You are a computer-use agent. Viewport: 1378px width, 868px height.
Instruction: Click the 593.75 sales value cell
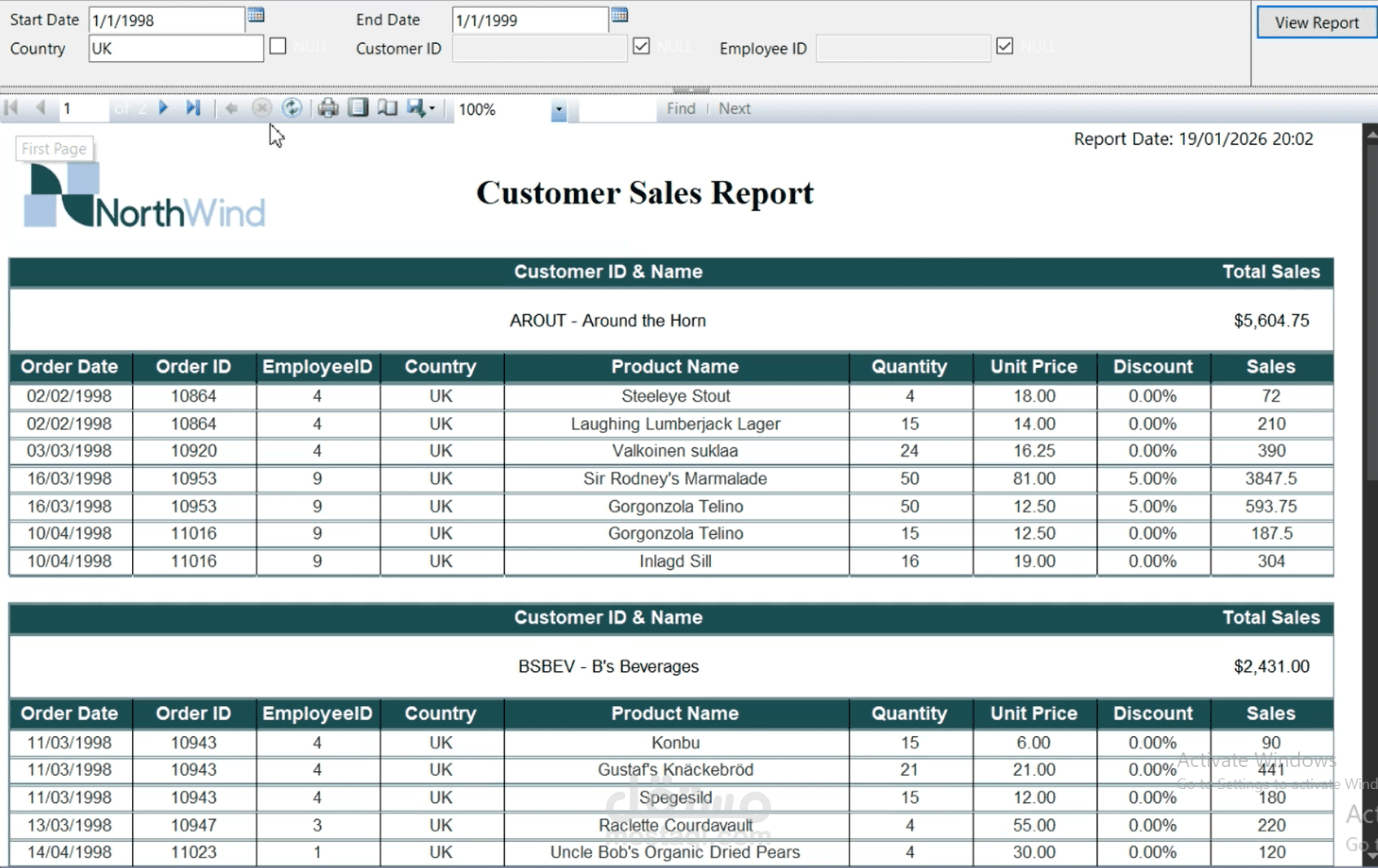click(1271, 506)
